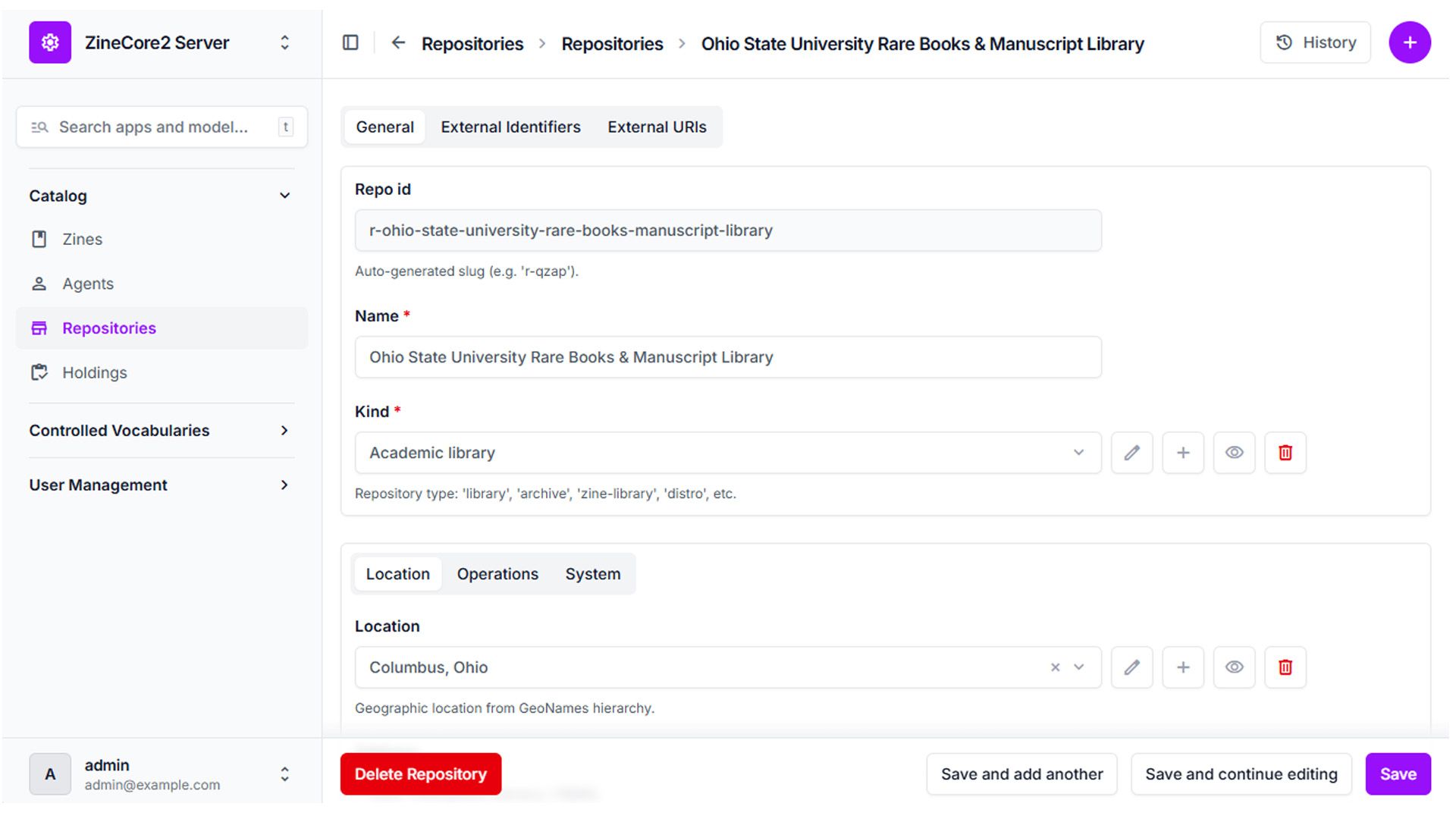Open the Operations tab
This screenshot has height=819, width=1456.
(497, 574)
